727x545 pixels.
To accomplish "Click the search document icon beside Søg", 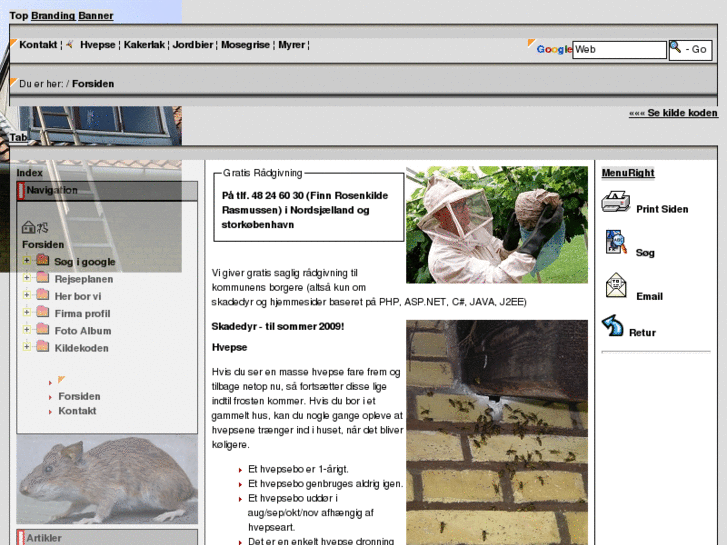I will tap(616, 242).
